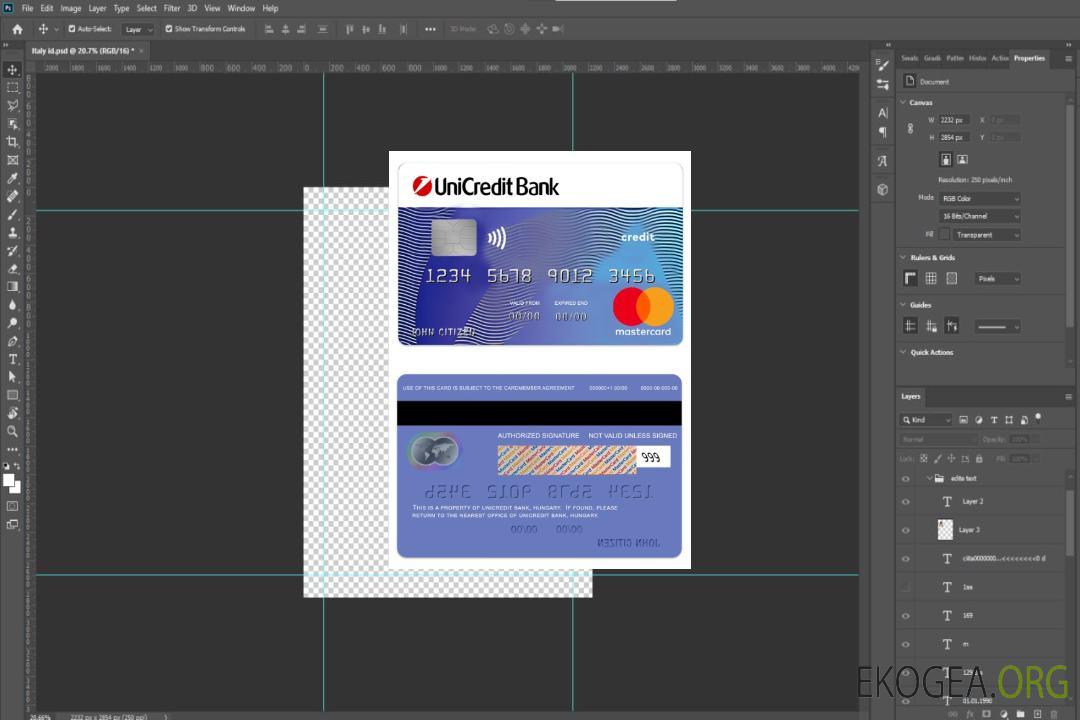The width and height of the screenshot is (1080, 720).
Task: Collapse the Rulers & Grids section
Action: [x=904, y=257]
